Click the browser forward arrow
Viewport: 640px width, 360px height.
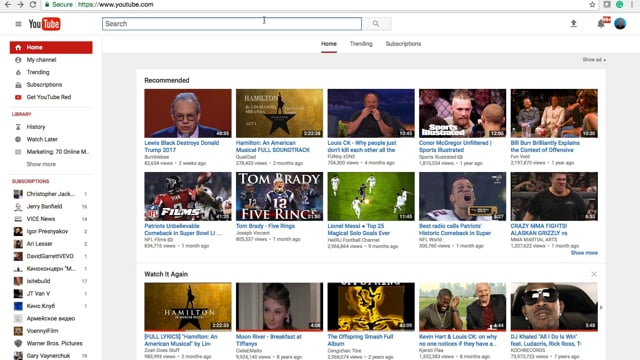click(20, 4)
